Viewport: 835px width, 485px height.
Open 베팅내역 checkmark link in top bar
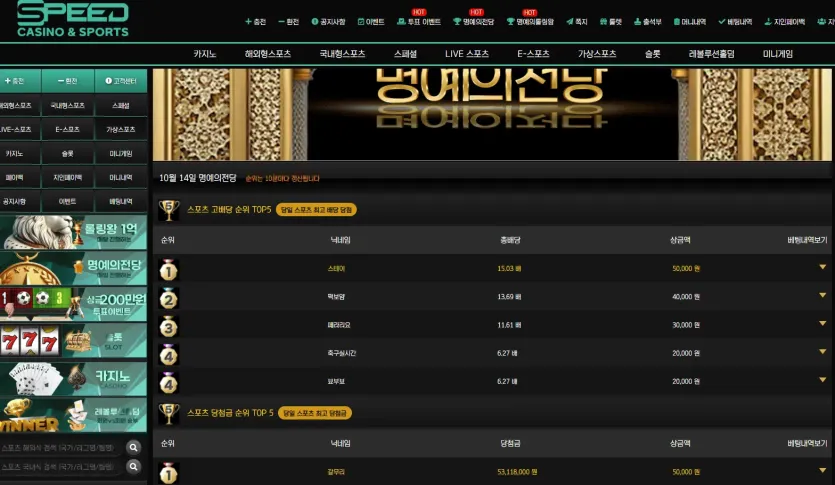click(735, 22)
